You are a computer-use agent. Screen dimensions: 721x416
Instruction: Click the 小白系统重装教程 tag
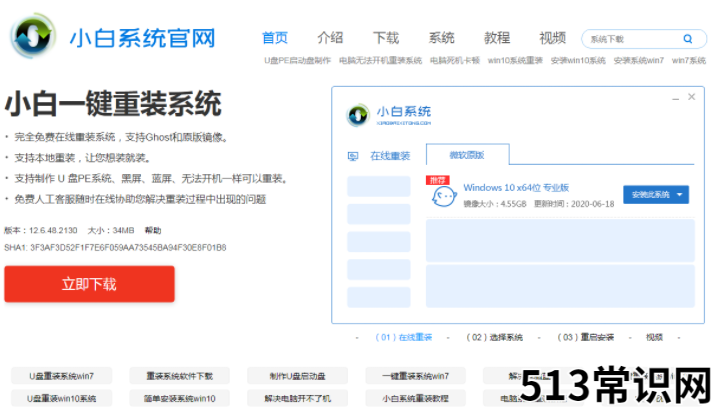point(416,398)
